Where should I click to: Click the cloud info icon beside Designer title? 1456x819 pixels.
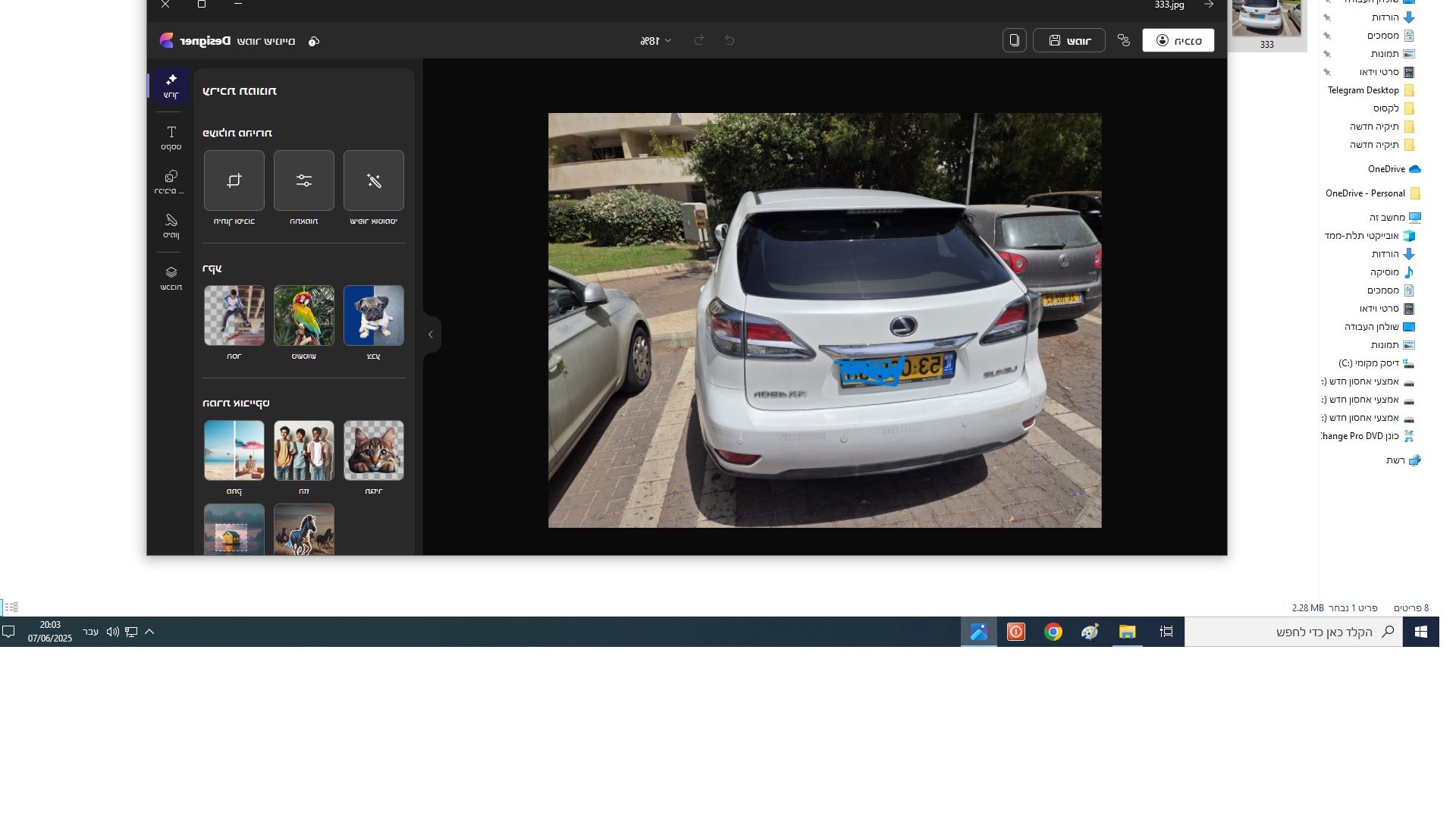tap(314, 41)
